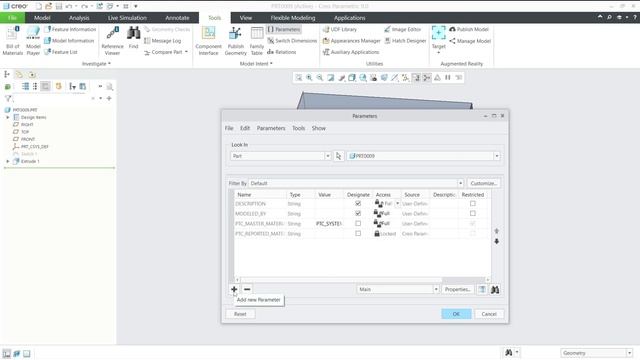This screenshot has height=360, width=640.
Task: Click the Properties... button
Action: pyautogui.click(x=457, y=289)
